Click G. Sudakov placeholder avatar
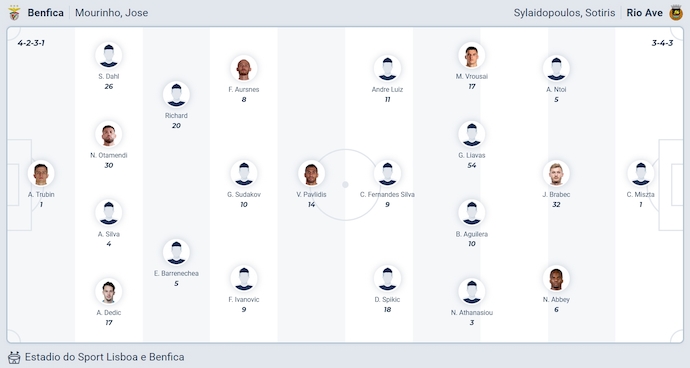The height and width of the screenshot is (368, 690). coord(244,173)
